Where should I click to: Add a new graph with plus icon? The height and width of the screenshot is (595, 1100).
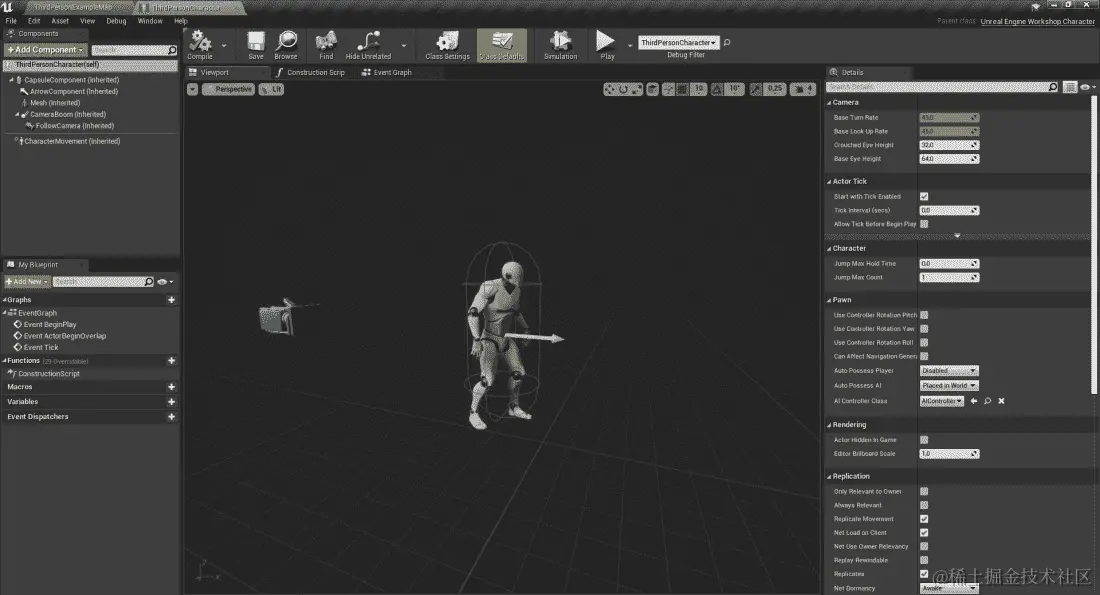pyautogui.click(x=171, y=300)
